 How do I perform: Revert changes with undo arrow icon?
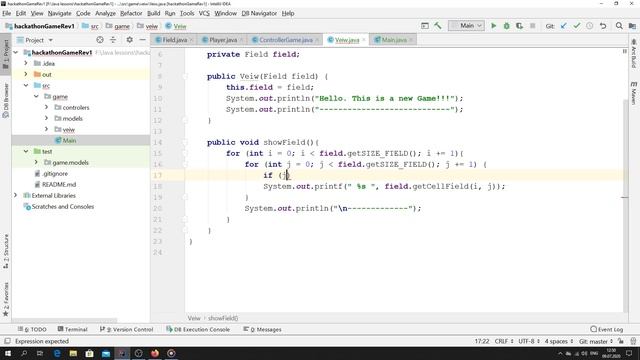click(603, 26)
